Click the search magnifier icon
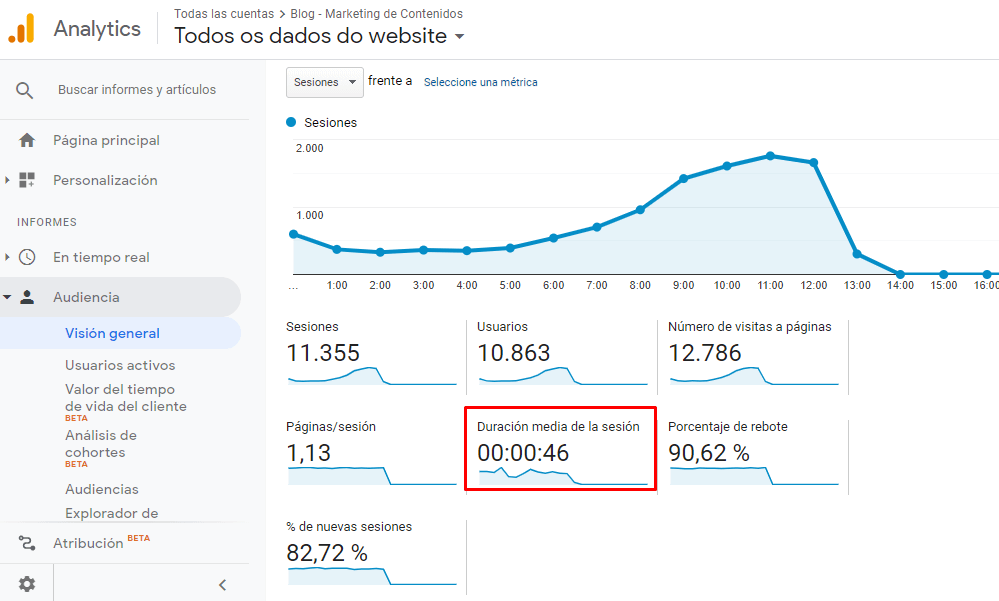 [x=24, y=90]
